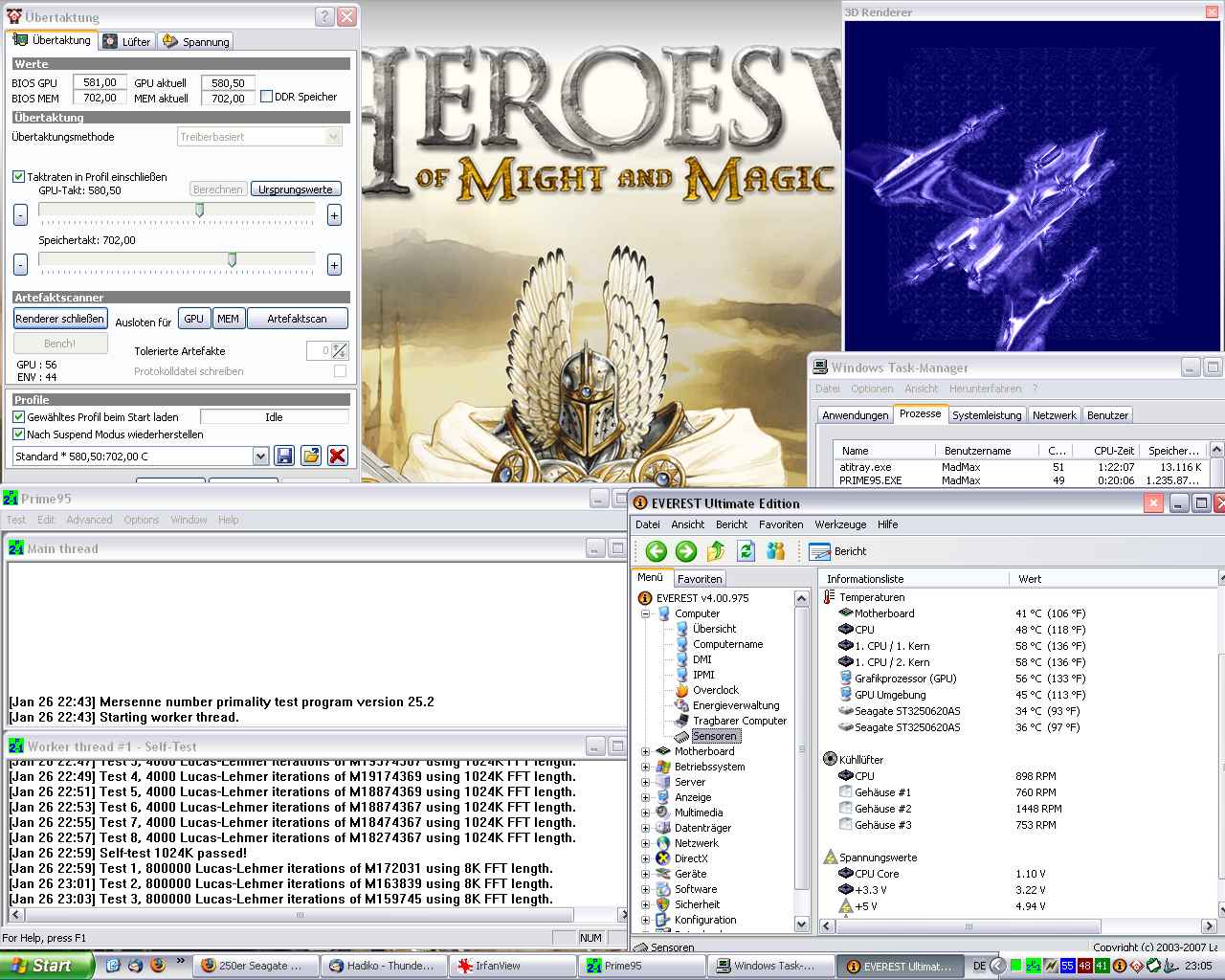Open Werkzeuge menu in EVEREST
The image size is (1225, 980).
[840, 524]
